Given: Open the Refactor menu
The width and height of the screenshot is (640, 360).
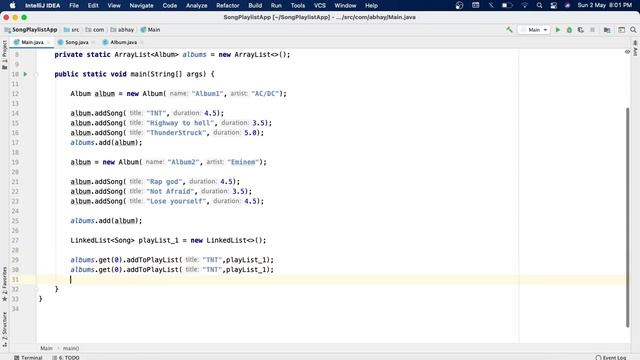Looking at the screenshot, I should tap(228, 6).
